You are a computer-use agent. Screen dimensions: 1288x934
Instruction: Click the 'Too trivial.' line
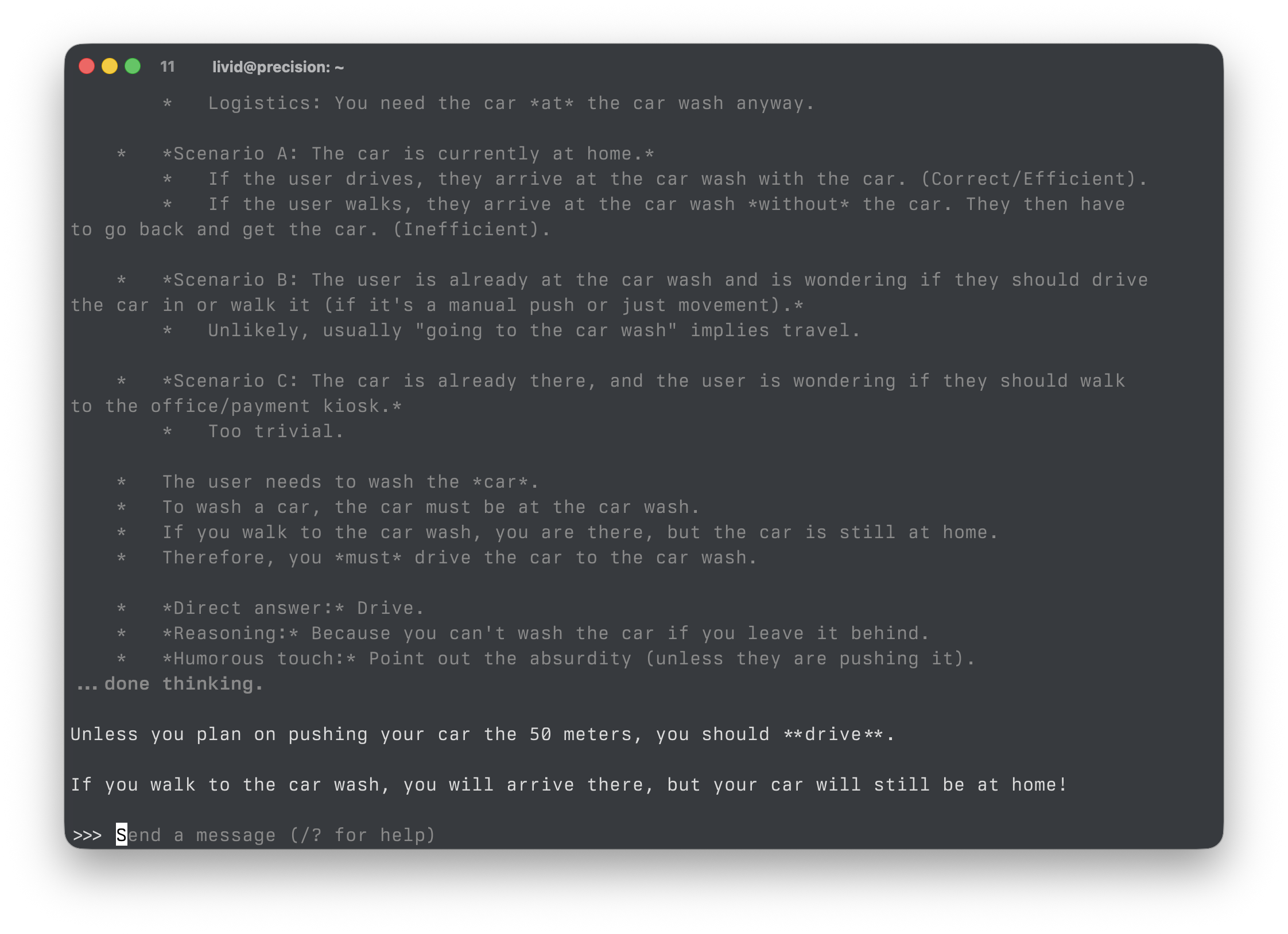[276, 431]
